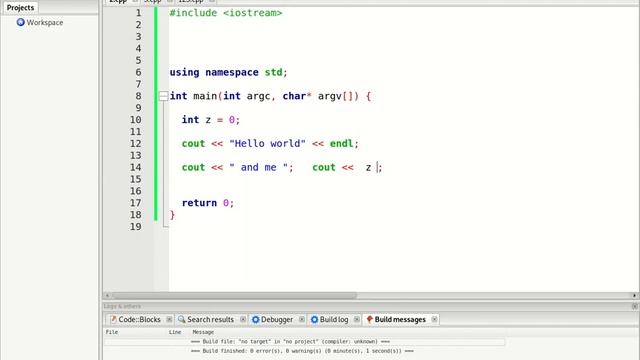This screenshot has width=640, height=360.
Task: Click the " and me " string literal
Action: [x=258, y=167]
